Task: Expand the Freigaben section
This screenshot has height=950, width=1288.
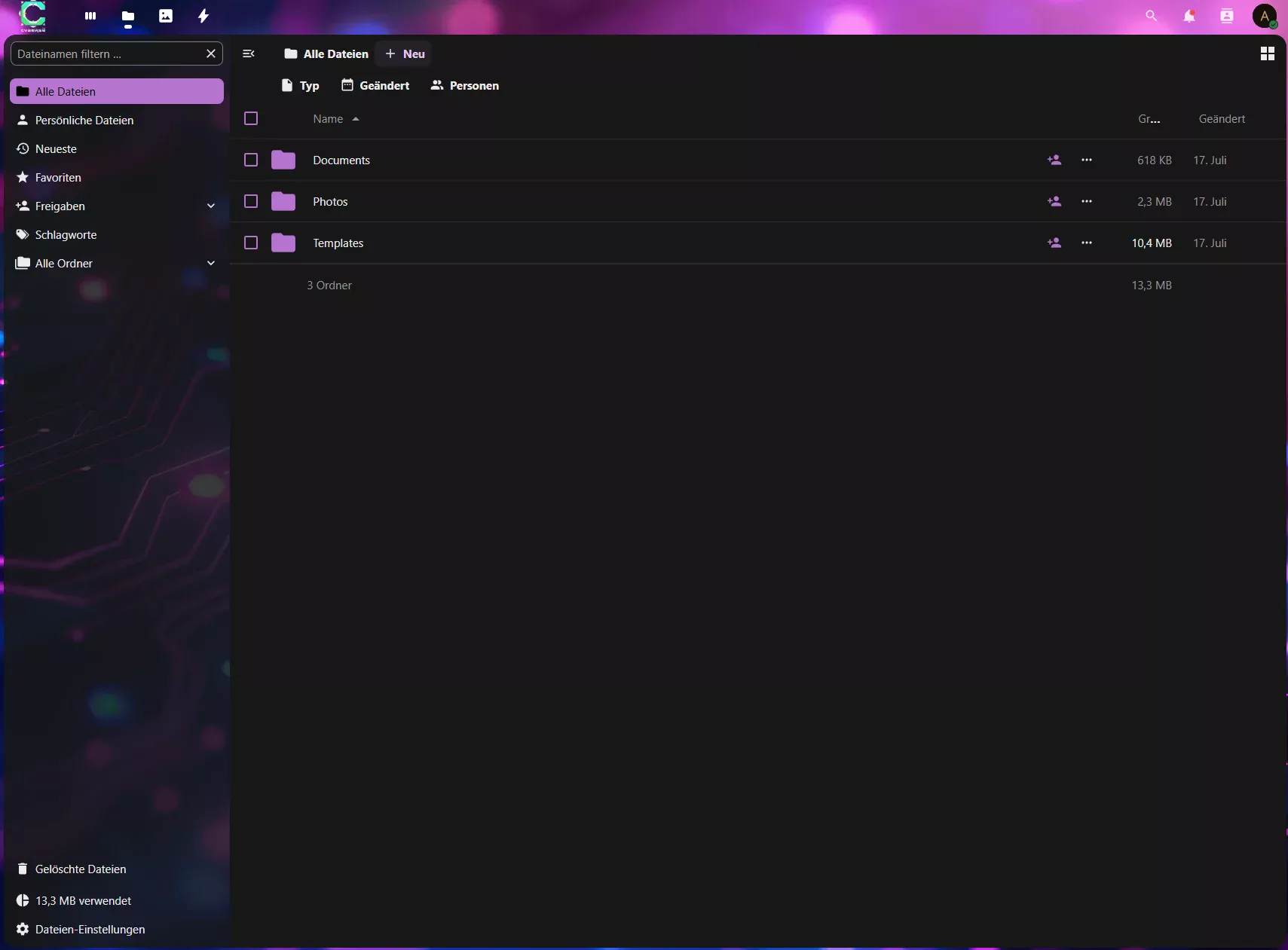Action: tap(210, 206)
